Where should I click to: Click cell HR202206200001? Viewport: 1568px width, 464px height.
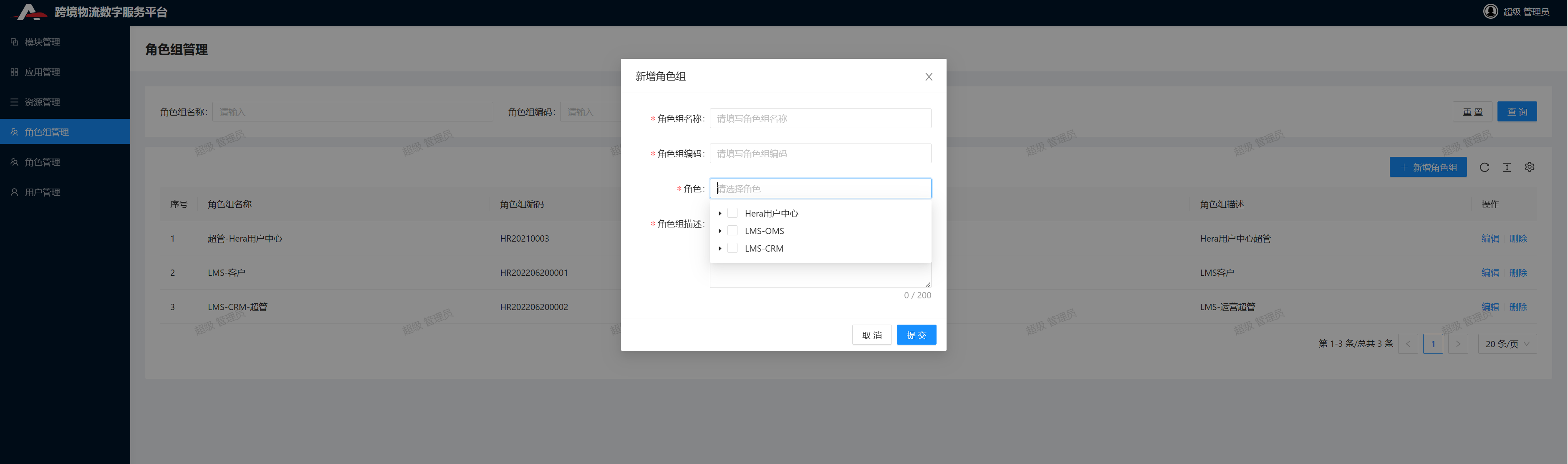tap(534, 273)
